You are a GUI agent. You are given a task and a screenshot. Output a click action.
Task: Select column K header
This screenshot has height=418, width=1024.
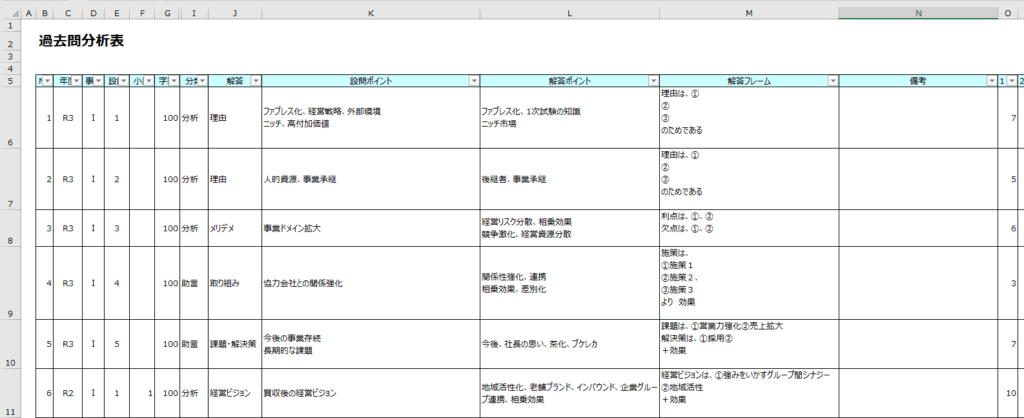point(371,13)
